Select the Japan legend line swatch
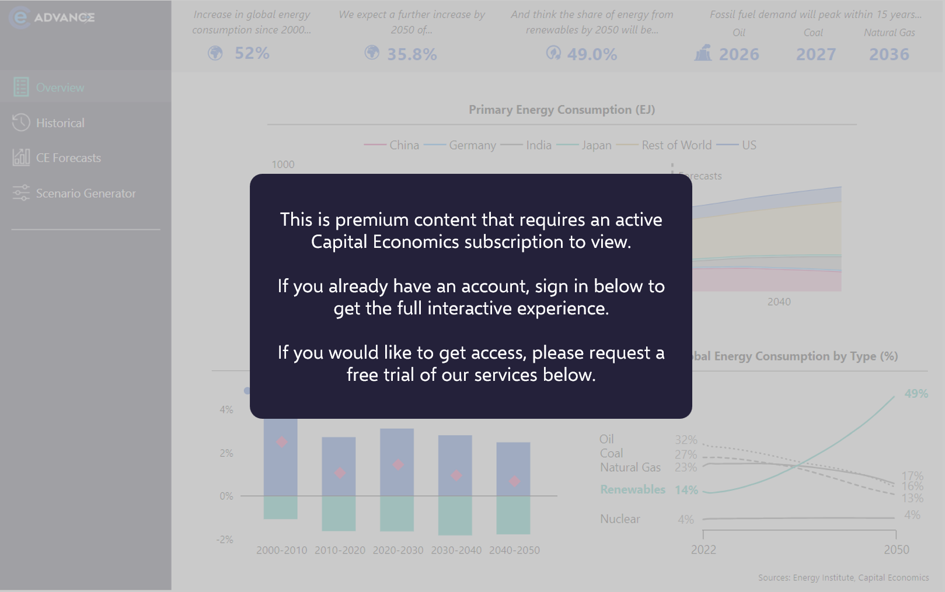945x592 pixels. [x=567, y=145]
